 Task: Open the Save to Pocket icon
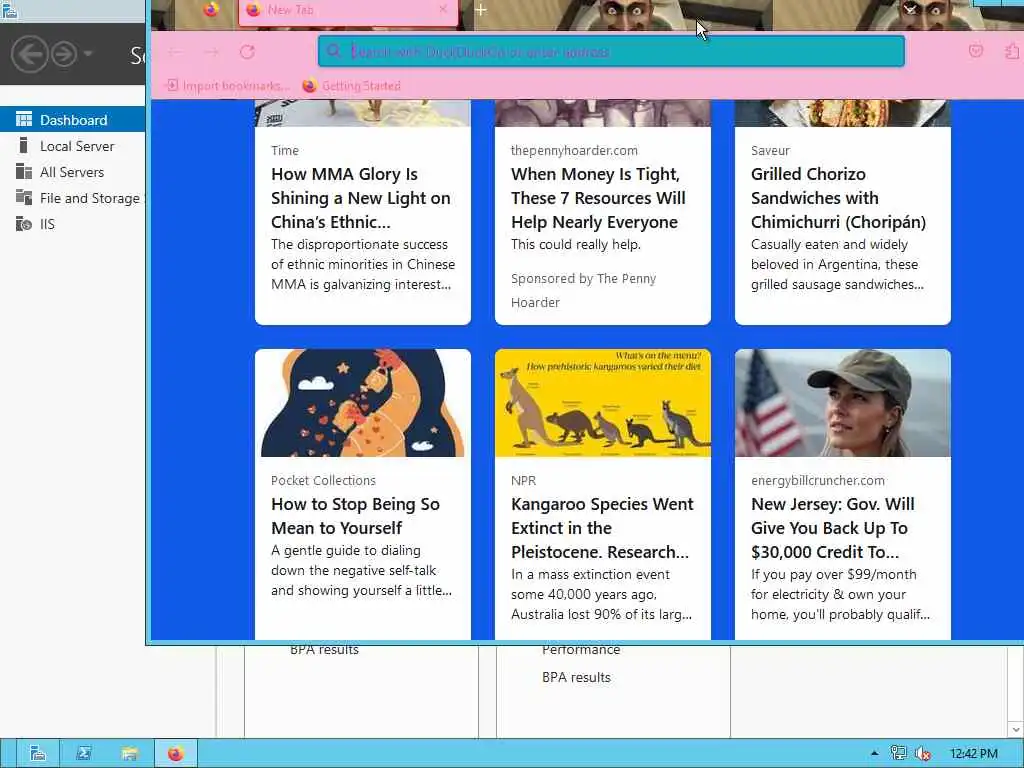click(976, 51)
